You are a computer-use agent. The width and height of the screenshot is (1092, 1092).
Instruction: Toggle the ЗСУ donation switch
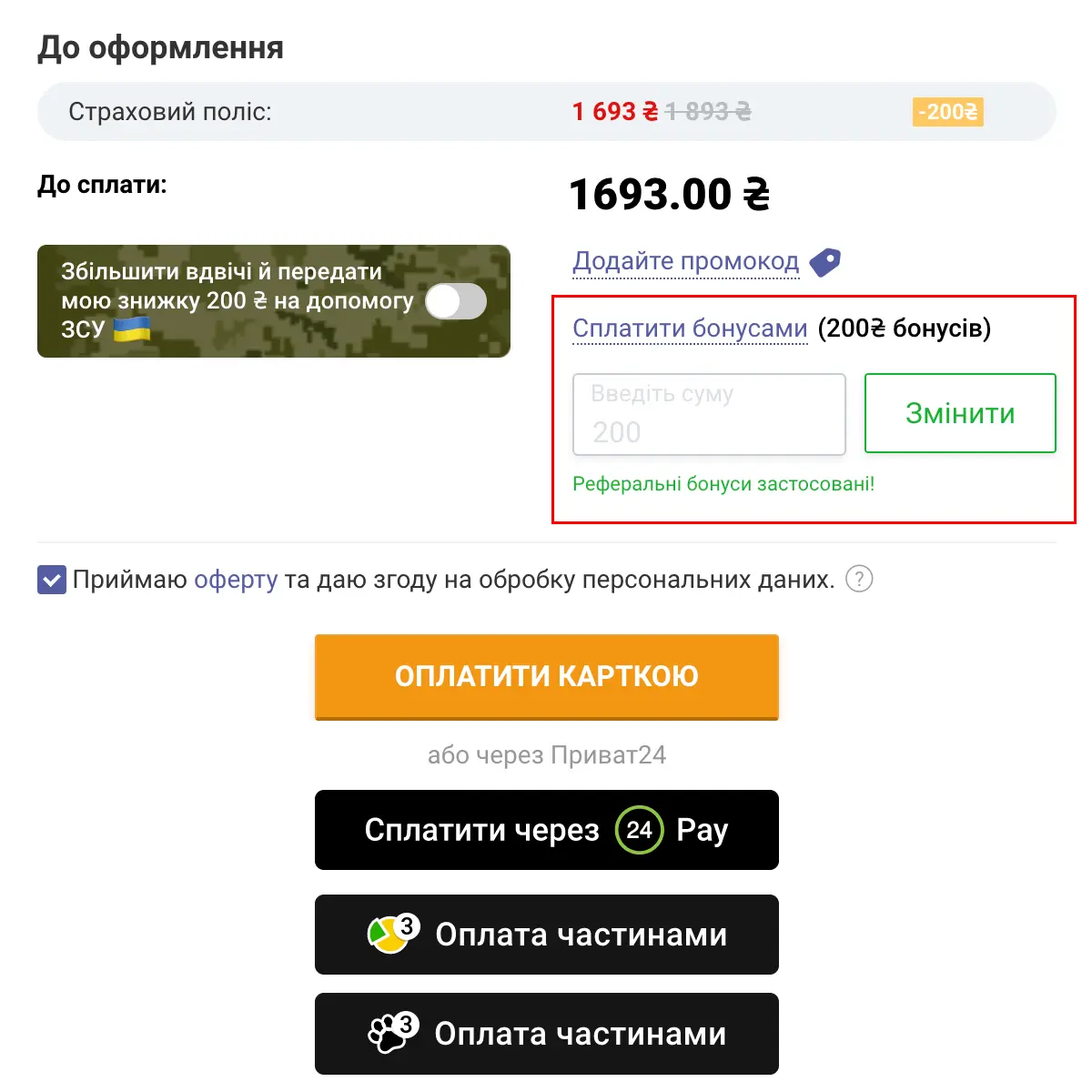point(456,301)
